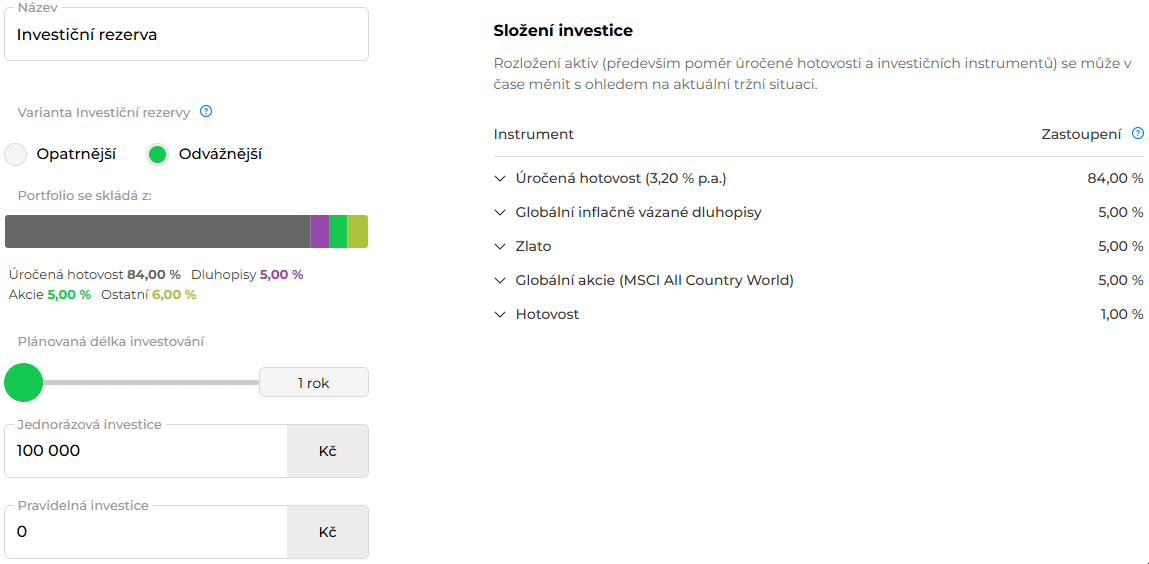The width and height of the screenshot is (1149, 564).
Task: Click the '1 rok' duration box
Action: (x=313, y=383)
